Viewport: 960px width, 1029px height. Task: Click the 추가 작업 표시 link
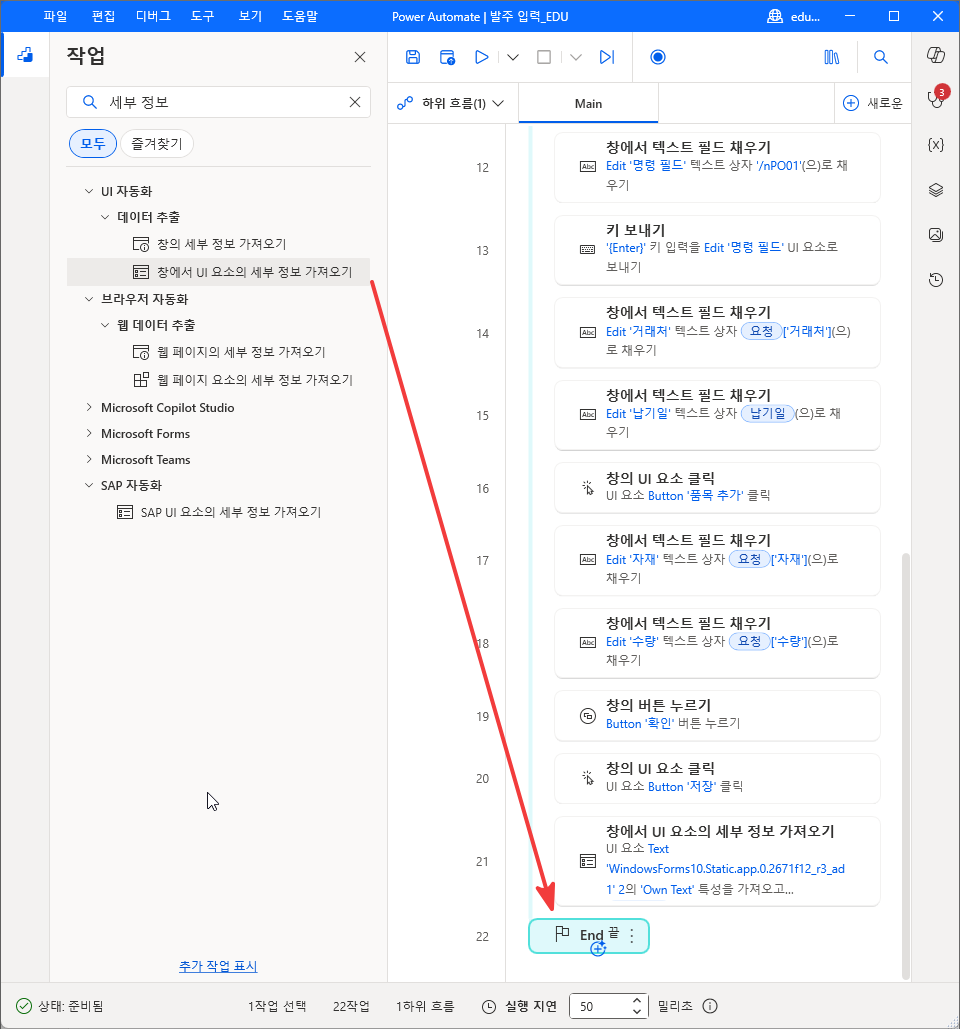click(x=218, y=966)
